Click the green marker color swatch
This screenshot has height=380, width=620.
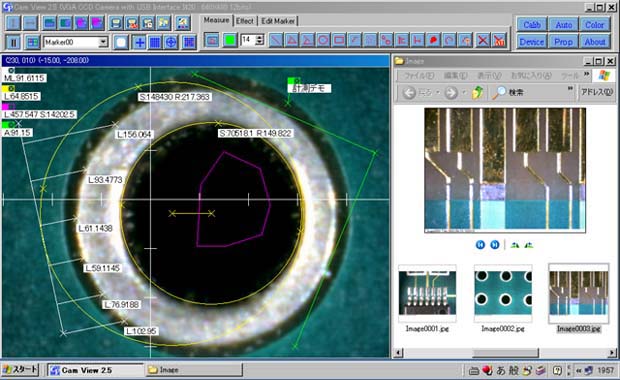[229, 40]
